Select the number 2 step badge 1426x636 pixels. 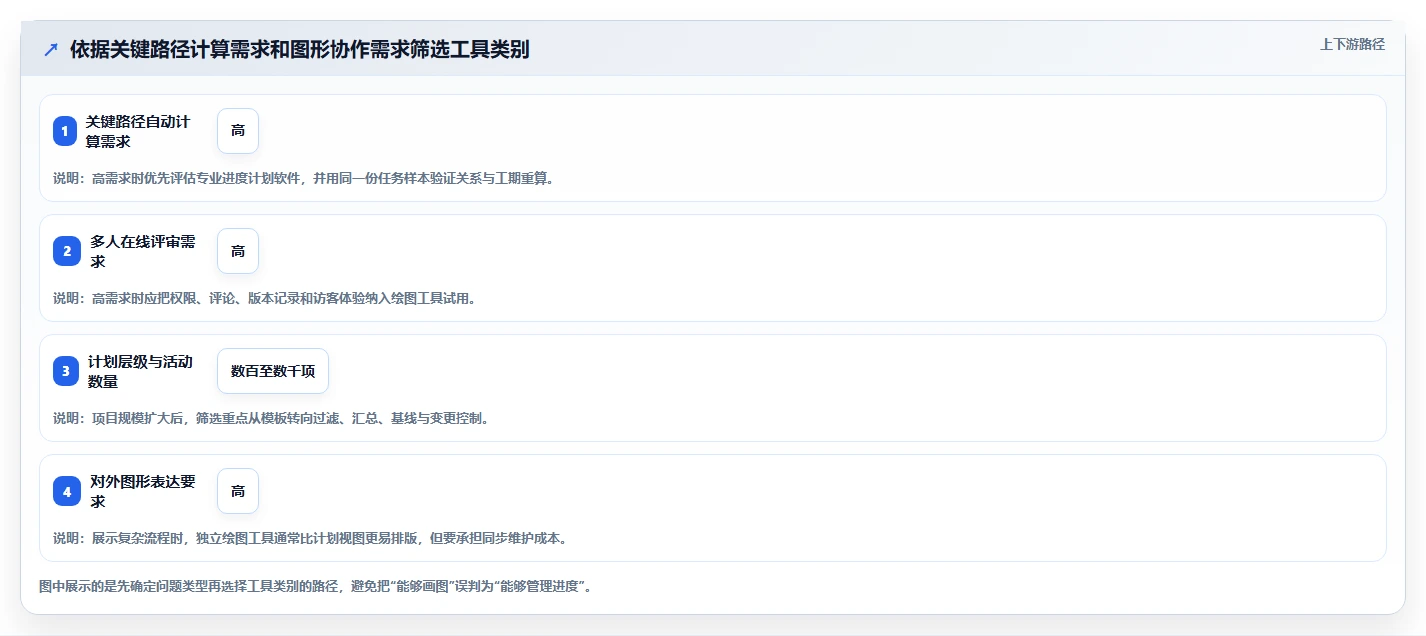pyautogui.click(x=67, y=251)
